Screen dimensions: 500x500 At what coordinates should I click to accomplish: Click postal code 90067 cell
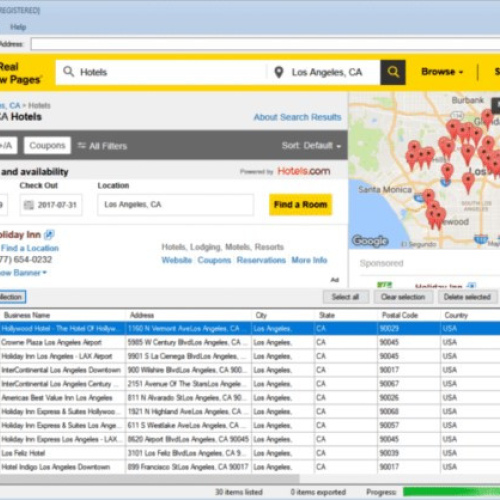409,384
